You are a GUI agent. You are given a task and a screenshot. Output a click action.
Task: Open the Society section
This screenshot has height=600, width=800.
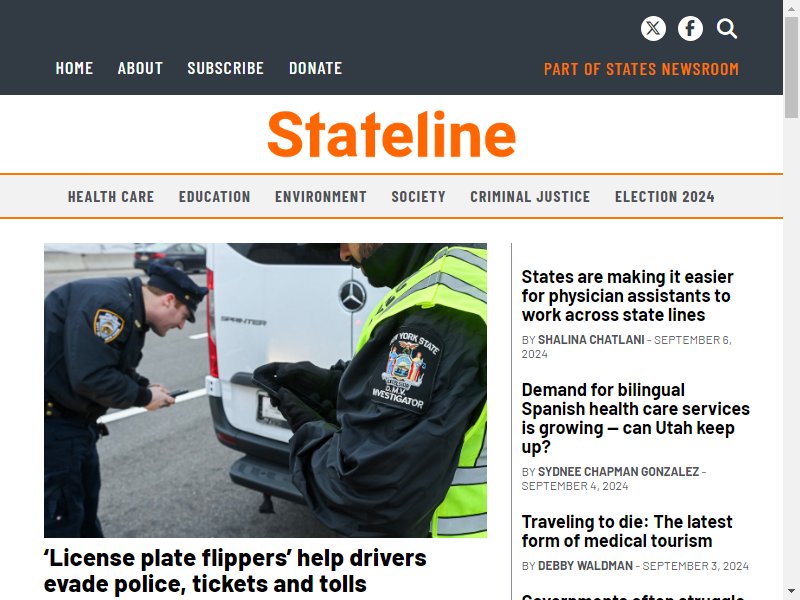418,196
